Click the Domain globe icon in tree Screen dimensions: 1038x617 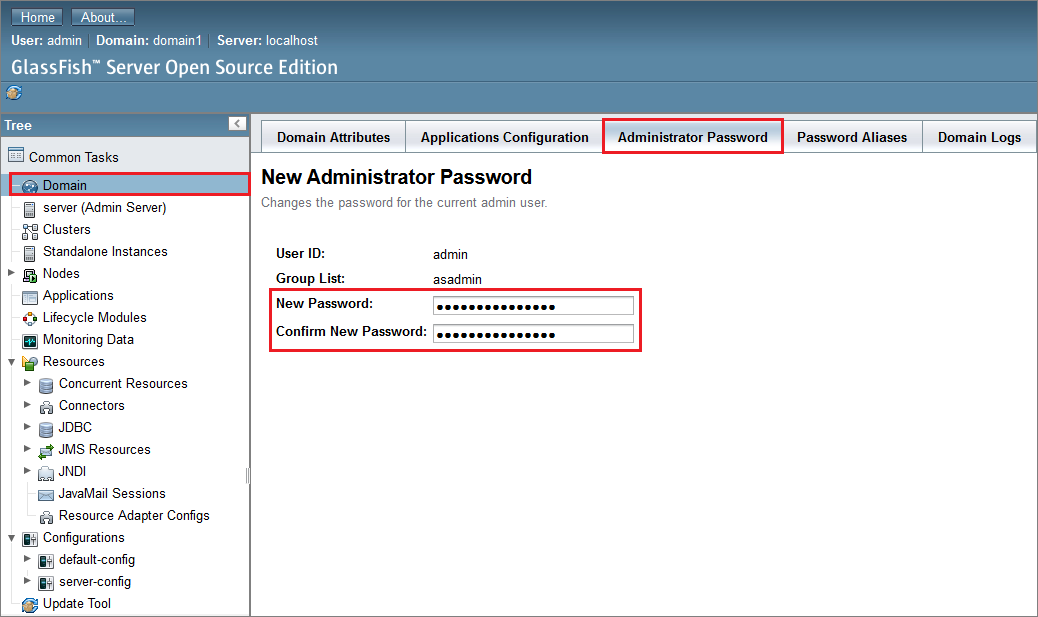(x=30, y=186)
